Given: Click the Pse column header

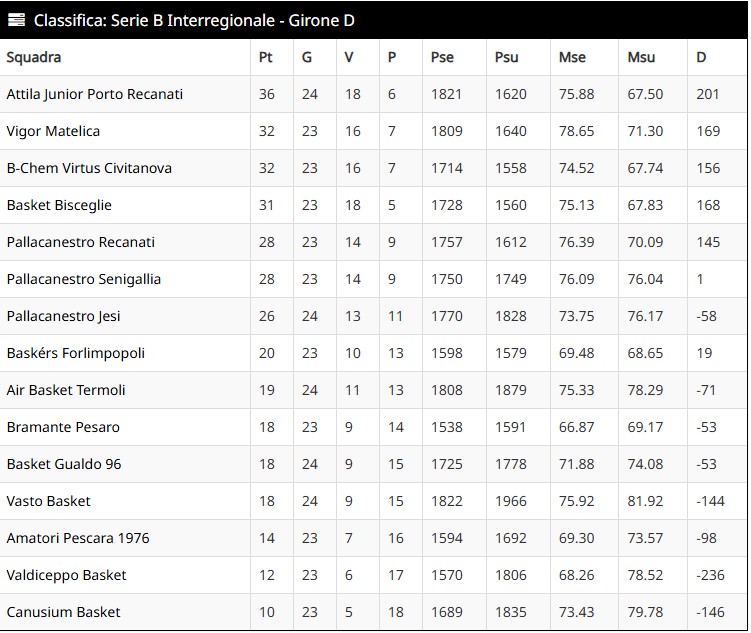Looking at the screenshot, I should click(442, 57).
